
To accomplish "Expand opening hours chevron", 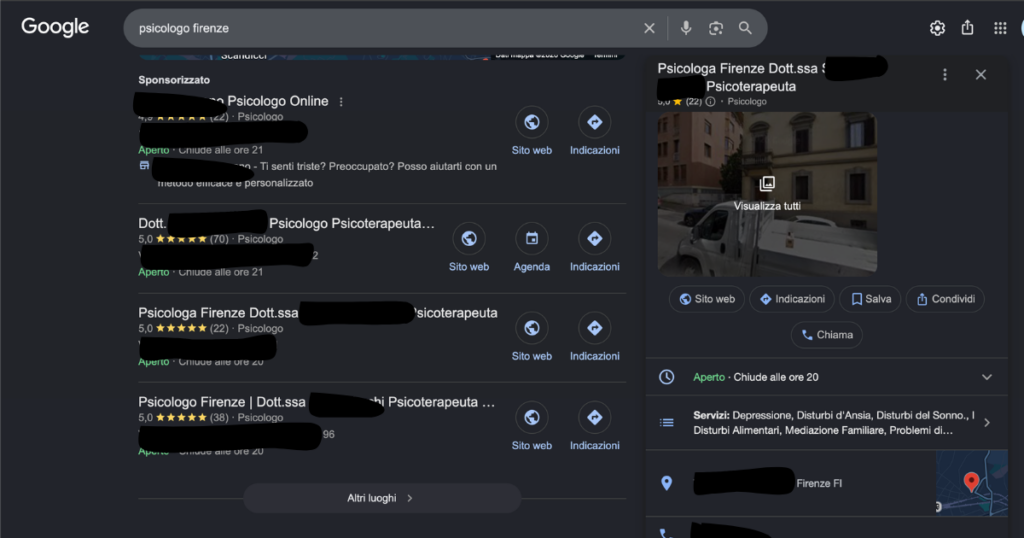I will (987, 377).
